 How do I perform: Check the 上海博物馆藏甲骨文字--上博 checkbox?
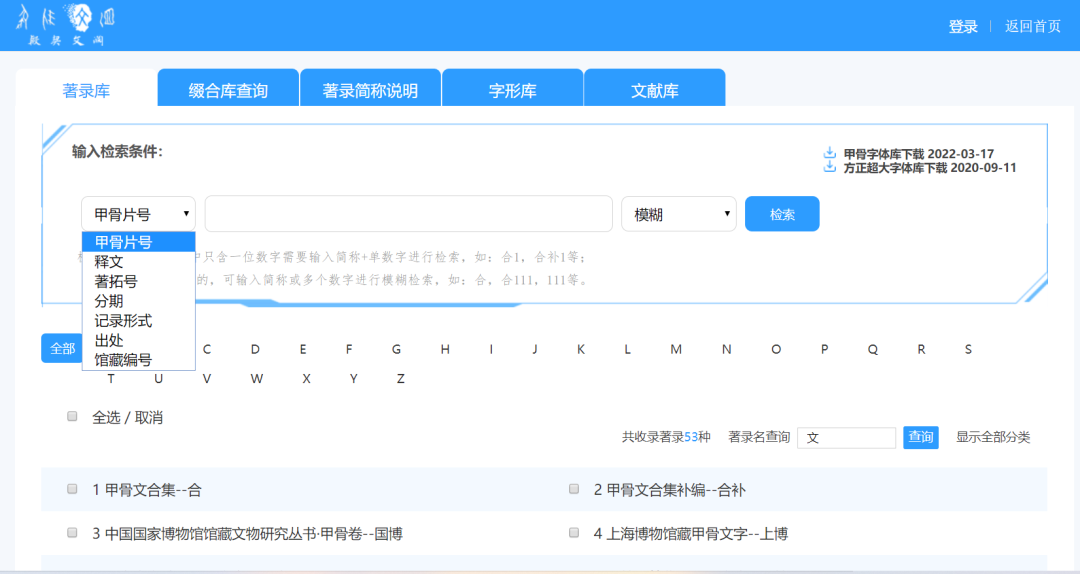click(x=574, y=533)
